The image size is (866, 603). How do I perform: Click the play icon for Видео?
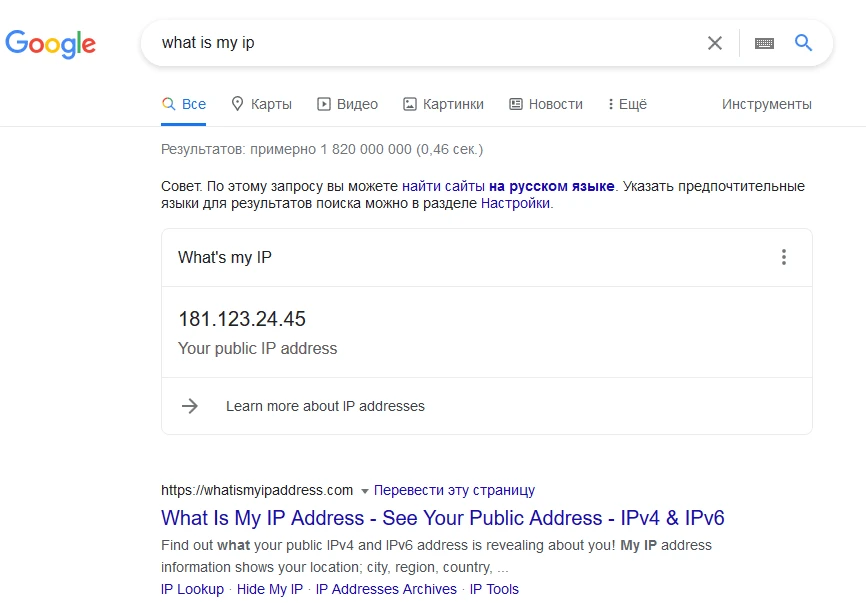pyautogui.click(x=324, y=104)
